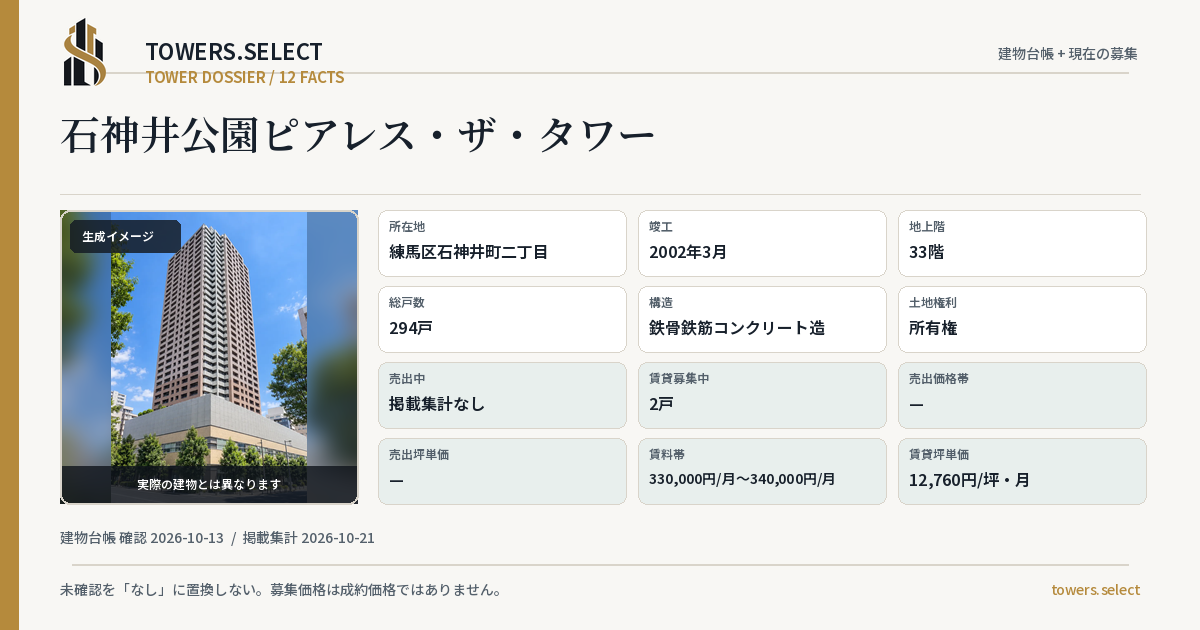Select the 売出中 card showing 掲載集計なし
This screenshot has height=630, width=1200.
[x=502, y=395]
